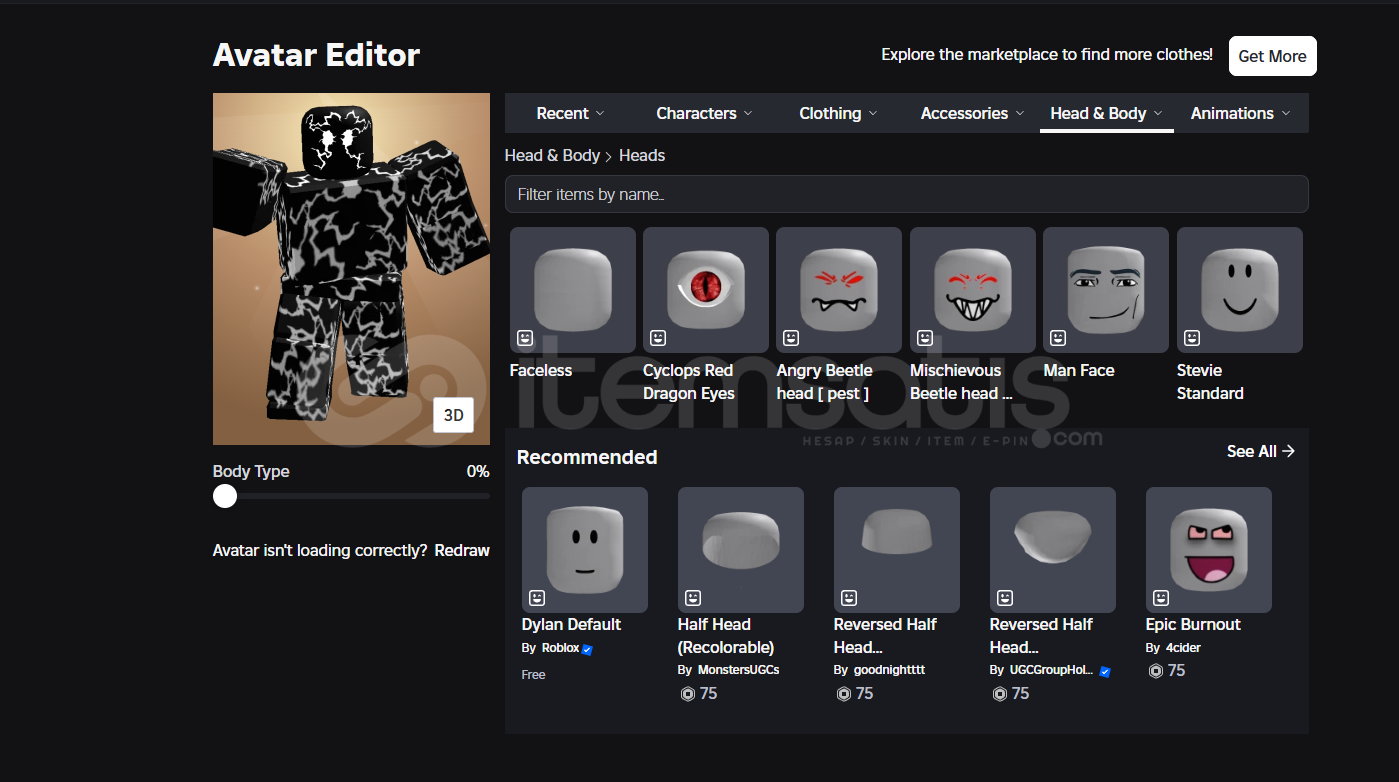Click the Recommended section heading

pos(587,457)
